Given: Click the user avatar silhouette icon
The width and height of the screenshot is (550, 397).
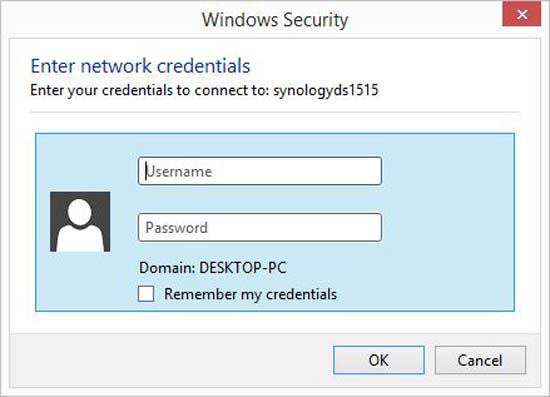Looking at the screenshot, I should coord(80,222).
